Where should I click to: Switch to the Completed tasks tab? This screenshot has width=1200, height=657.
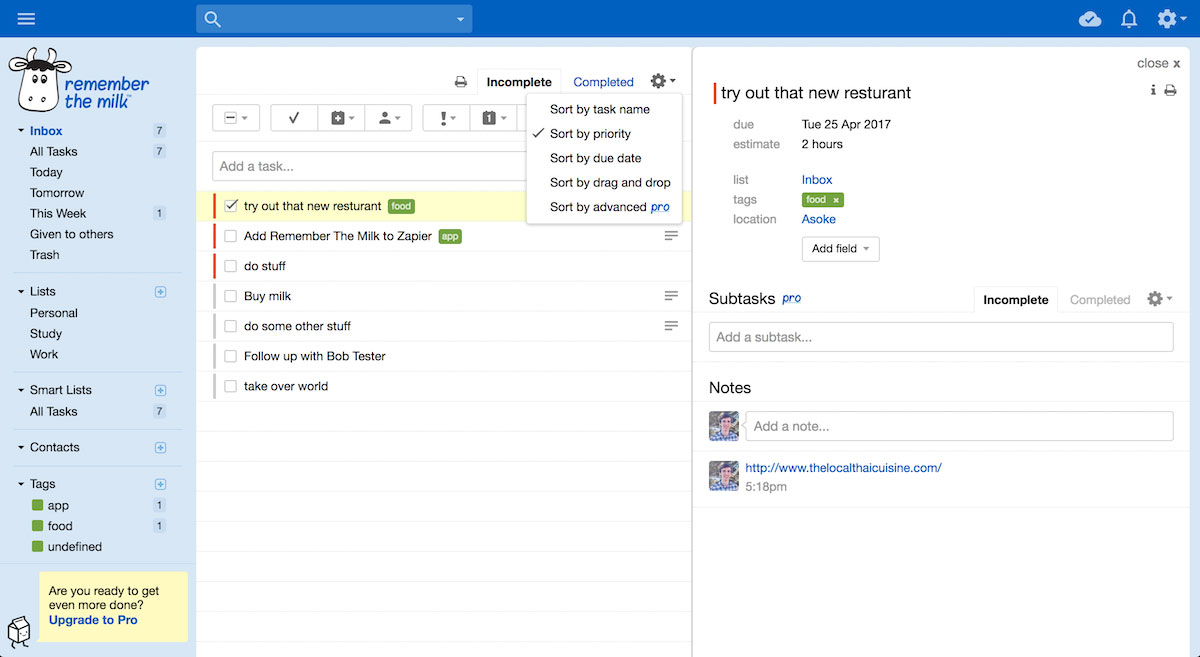603,82
